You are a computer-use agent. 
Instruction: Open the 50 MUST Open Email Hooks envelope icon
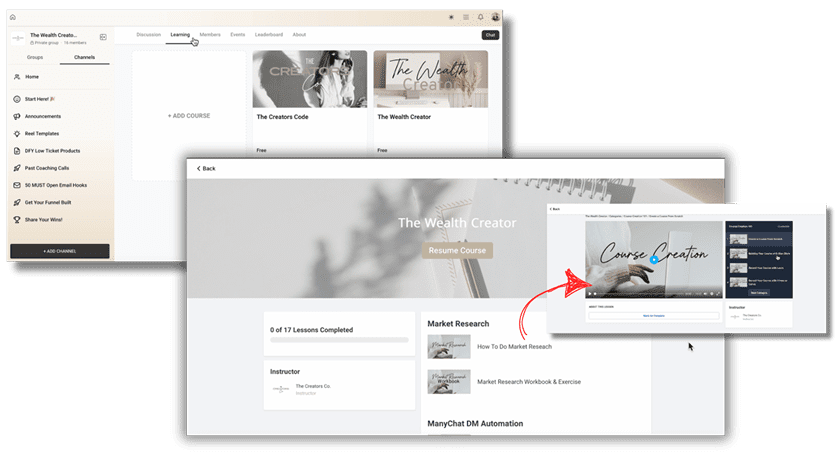pyautogui.click(x=17, y=185)
